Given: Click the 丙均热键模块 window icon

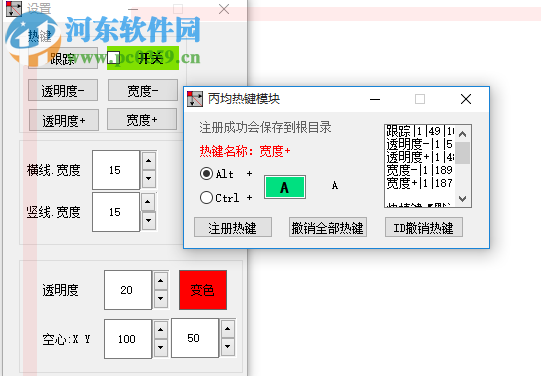Looking at the screenshot, I should click(195, 99).
